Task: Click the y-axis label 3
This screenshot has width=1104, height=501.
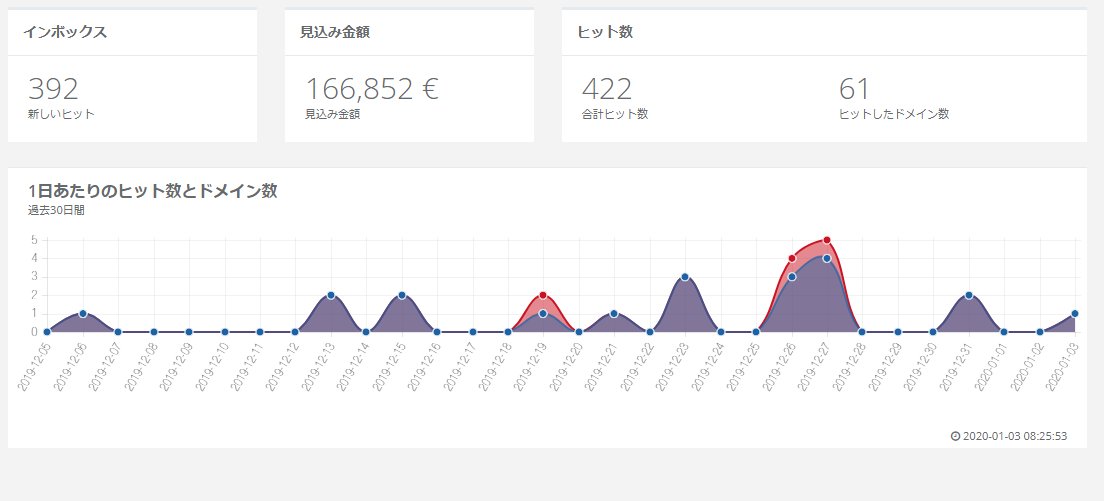Action: pos(34,277)
